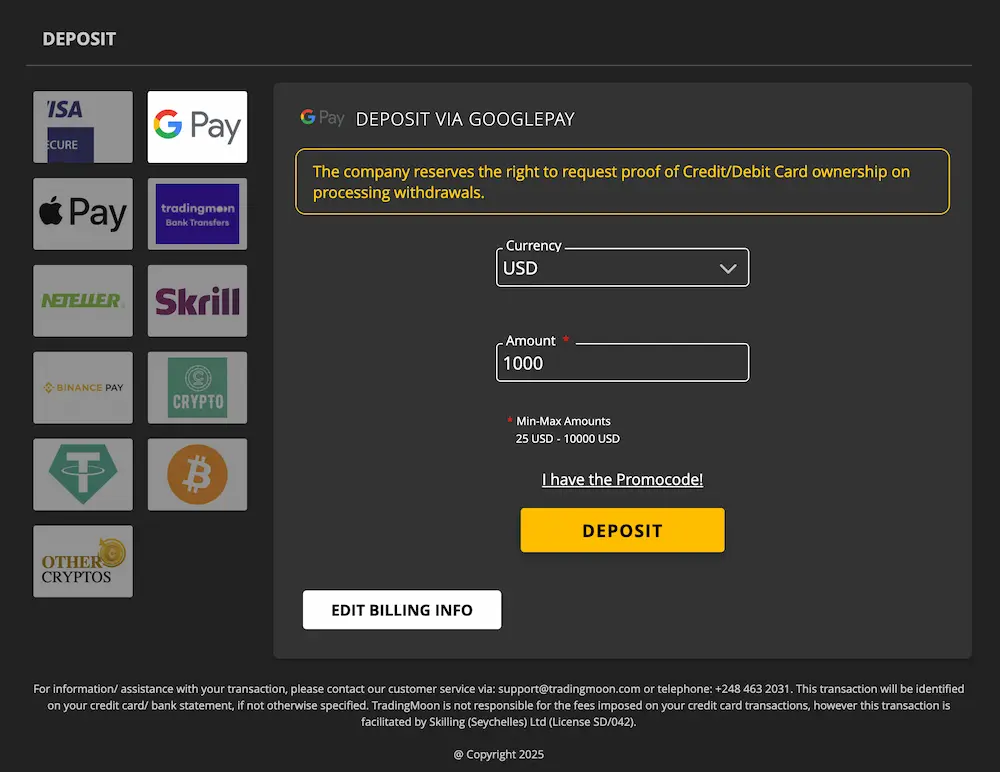Switch to the DEPOSIT section header

[79, 39]
